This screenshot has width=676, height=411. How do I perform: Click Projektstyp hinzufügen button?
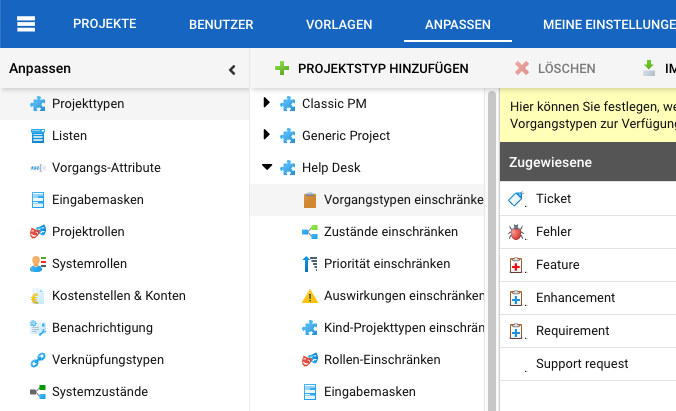point(372,69)
